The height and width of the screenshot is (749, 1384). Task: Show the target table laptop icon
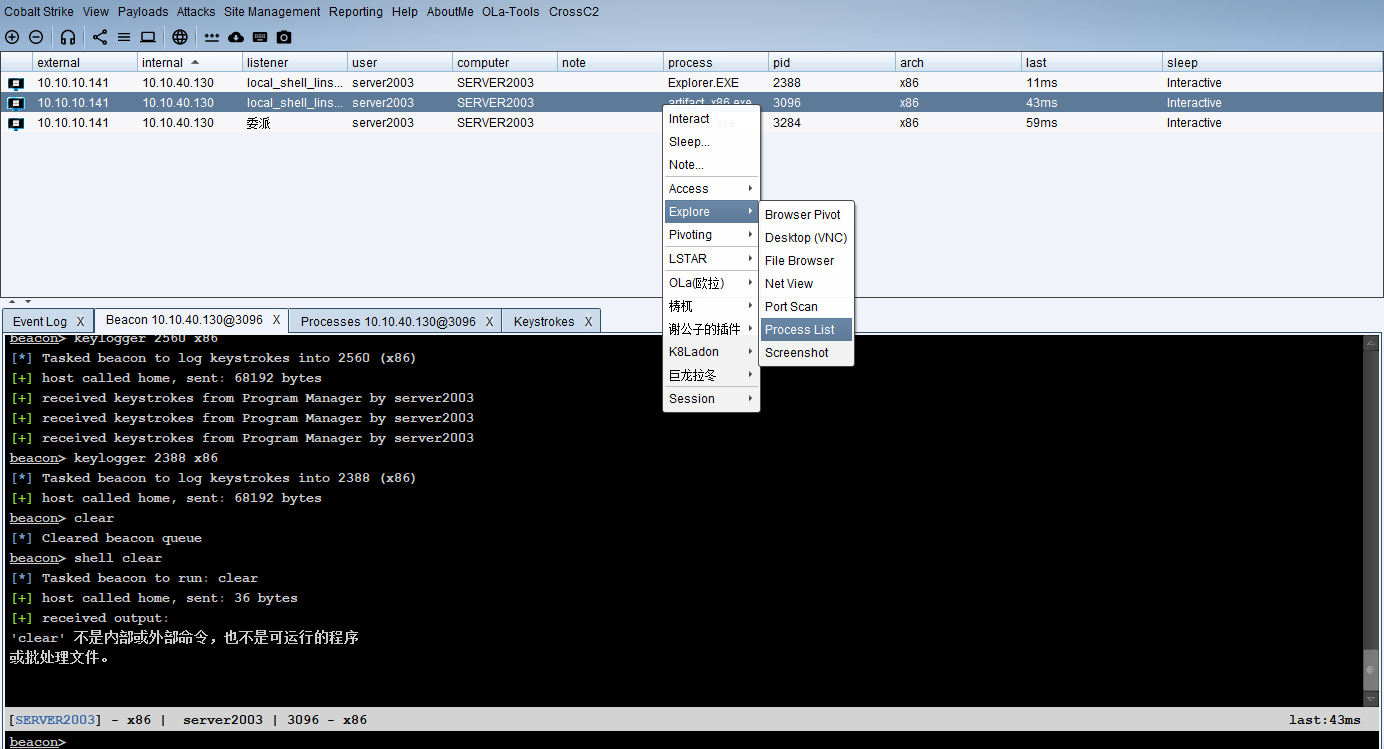[x=148, y=37]
